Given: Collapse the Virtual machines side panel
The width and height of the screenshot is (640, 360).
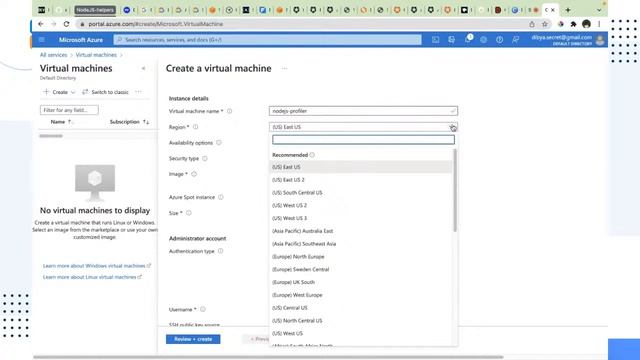Looking at the screenshot, I should (x=143, y=68).
